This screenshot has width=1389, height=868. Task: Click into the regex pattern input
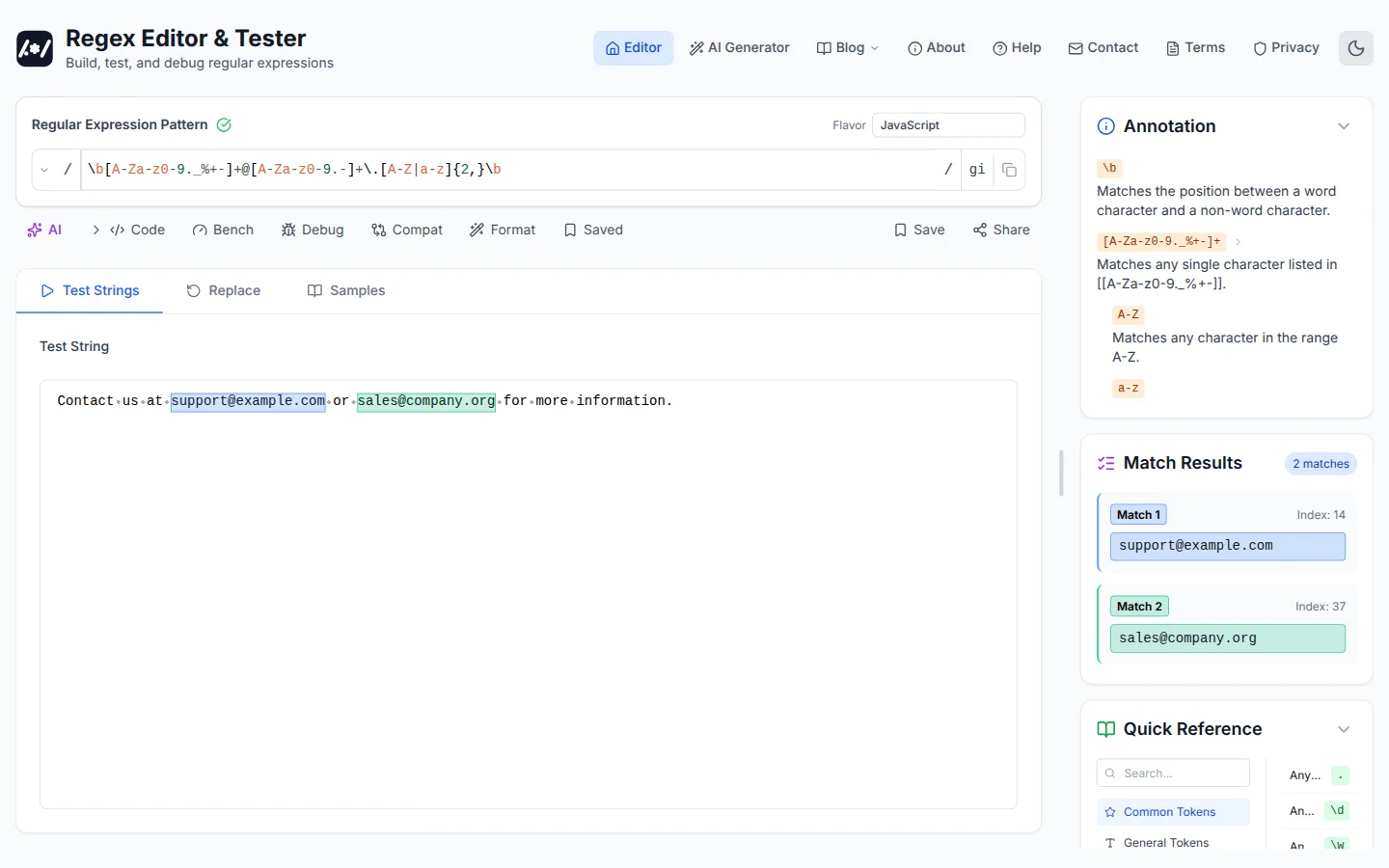pos(511,170)
